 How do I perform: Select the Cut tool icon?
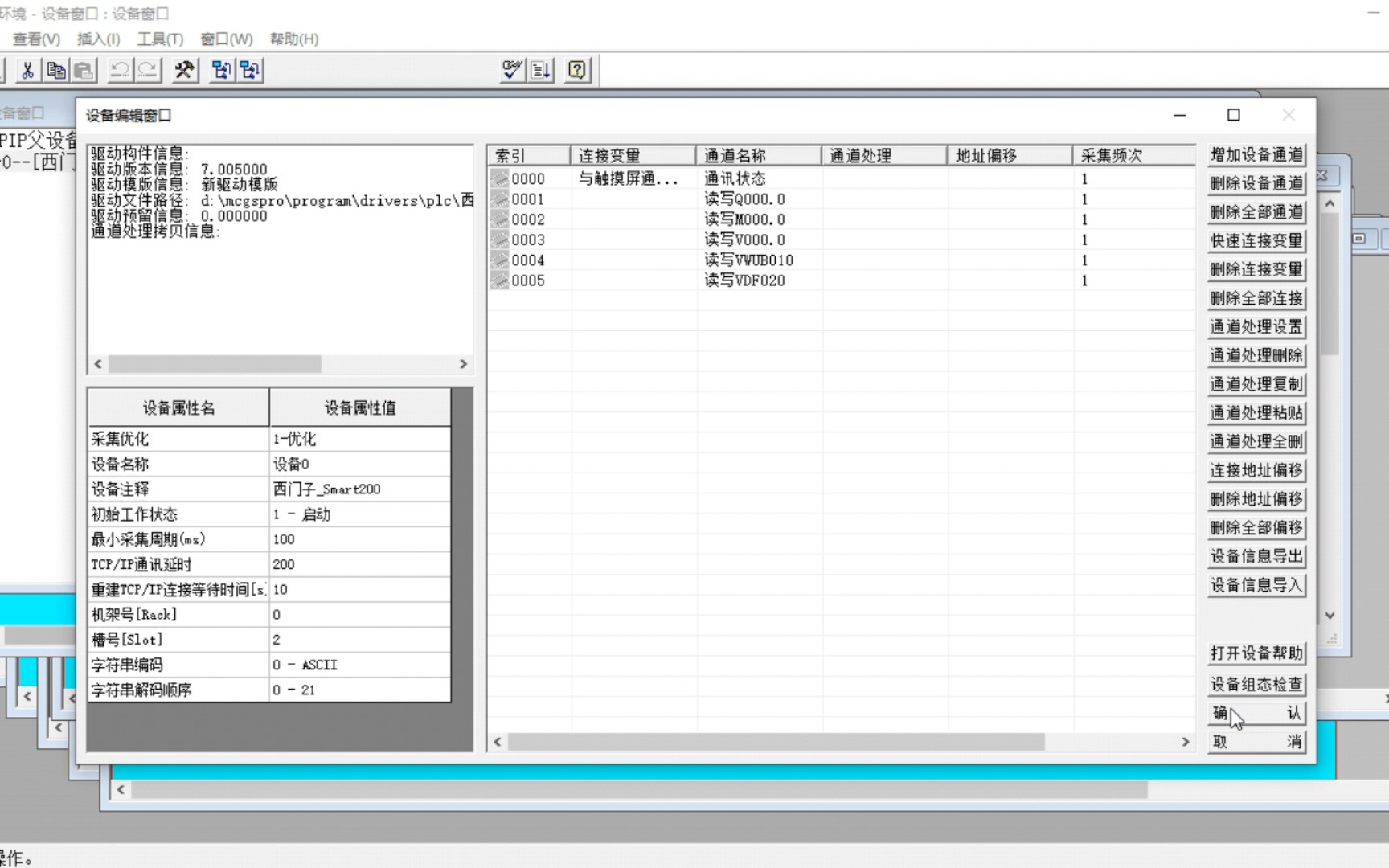tap(27, 70)
